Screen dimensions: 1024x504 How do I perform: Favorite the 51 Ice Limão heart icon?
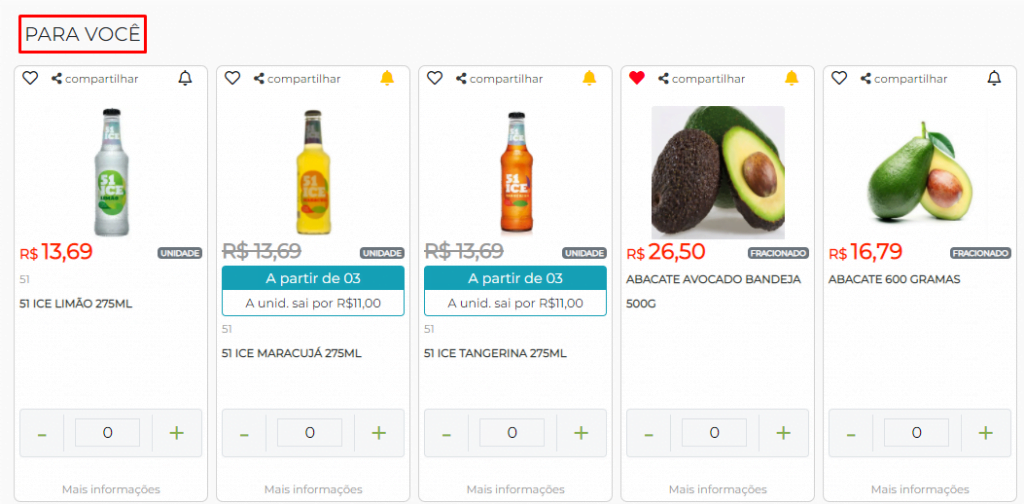pos(30,78)
